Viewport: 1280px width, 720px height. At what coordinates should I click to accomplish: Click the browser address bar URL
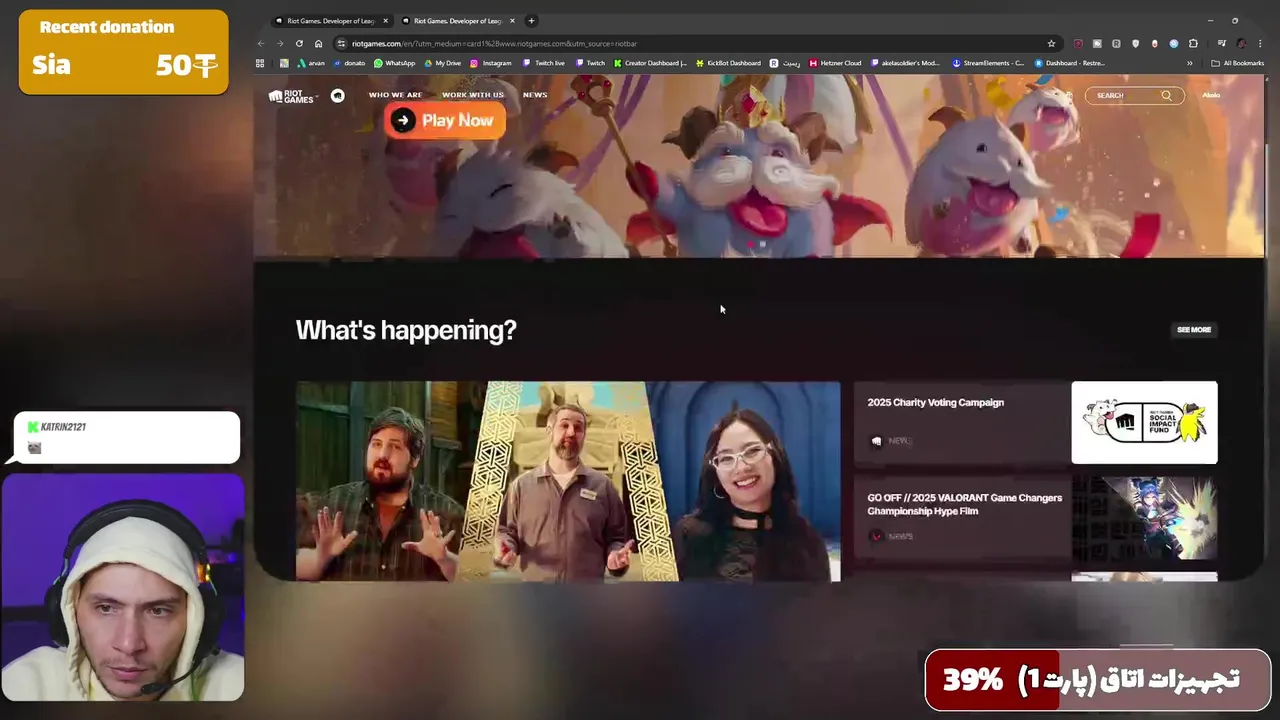coord(494,43)
